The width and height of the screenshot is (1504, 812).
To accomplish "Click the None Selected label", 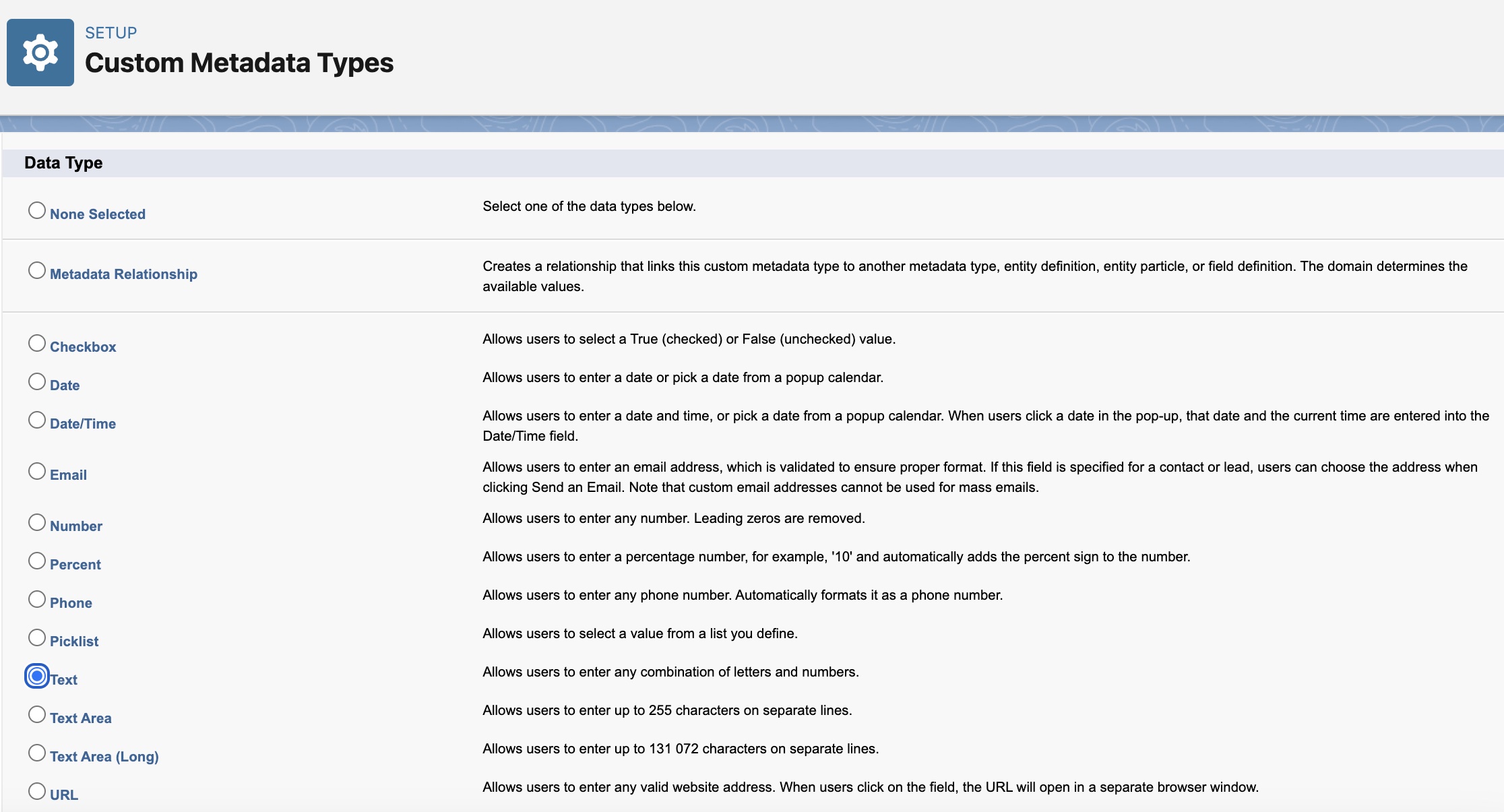I will coord(98,214).
